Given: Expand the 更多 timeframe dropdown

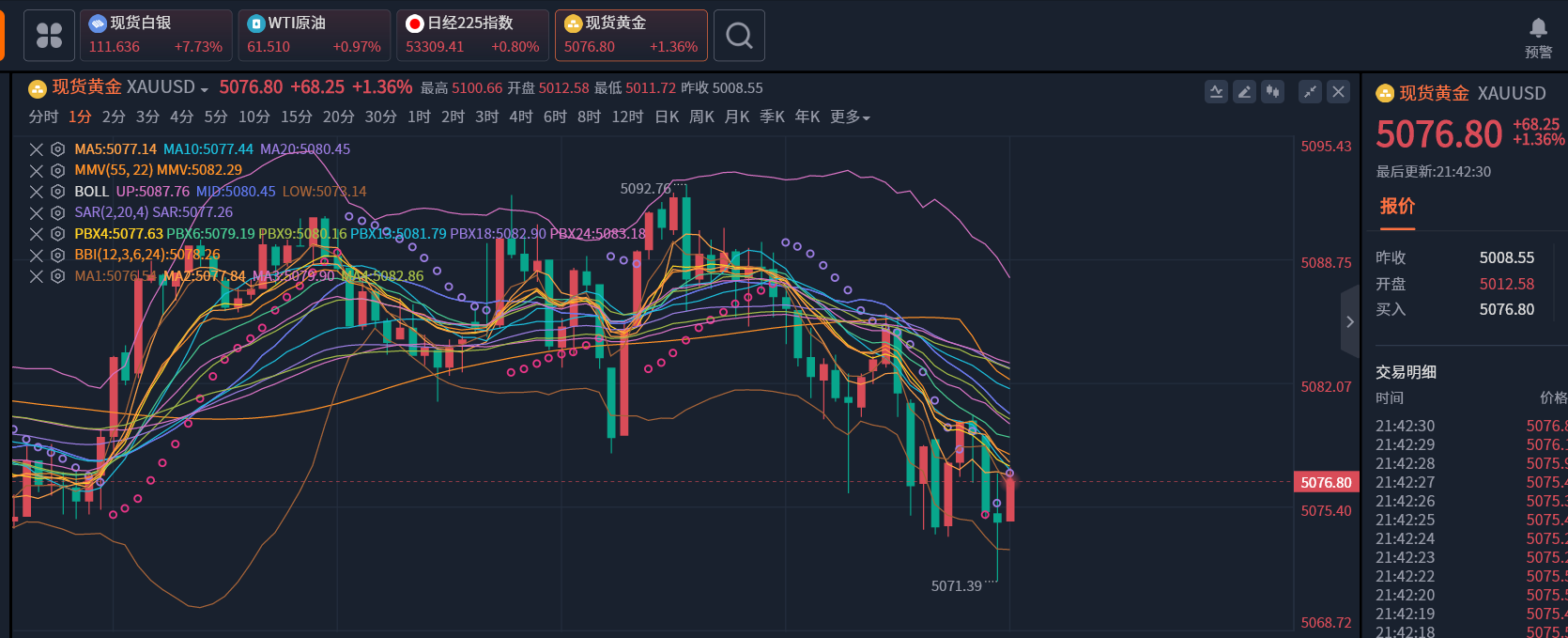Looking at the screenshot, I should (850, 117).
